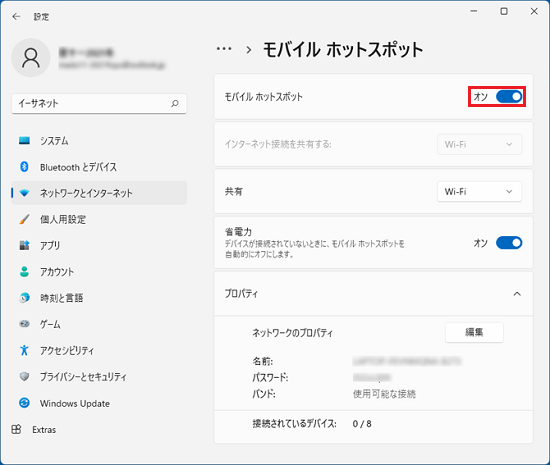Select ネットワークとインターネット category

point(99,193)
